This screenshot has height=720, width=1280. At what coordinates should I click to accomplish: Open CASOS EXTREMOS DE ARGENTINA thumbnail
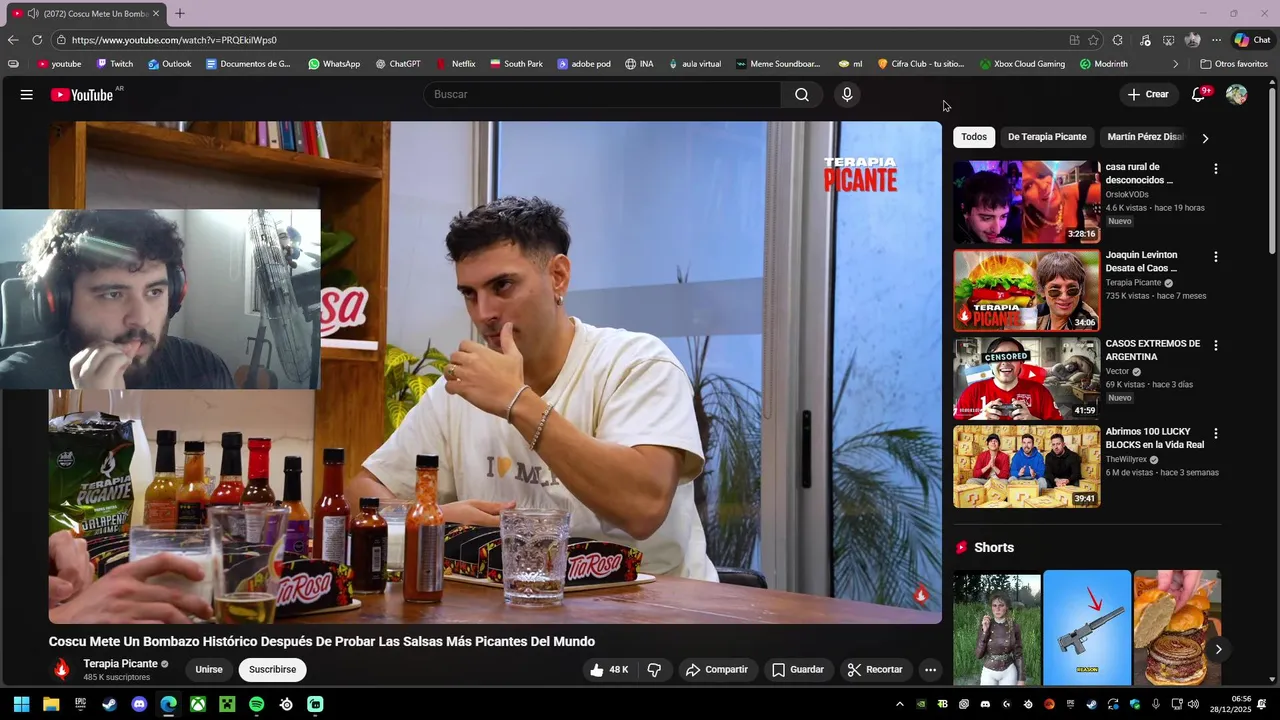pos(1026,378)
